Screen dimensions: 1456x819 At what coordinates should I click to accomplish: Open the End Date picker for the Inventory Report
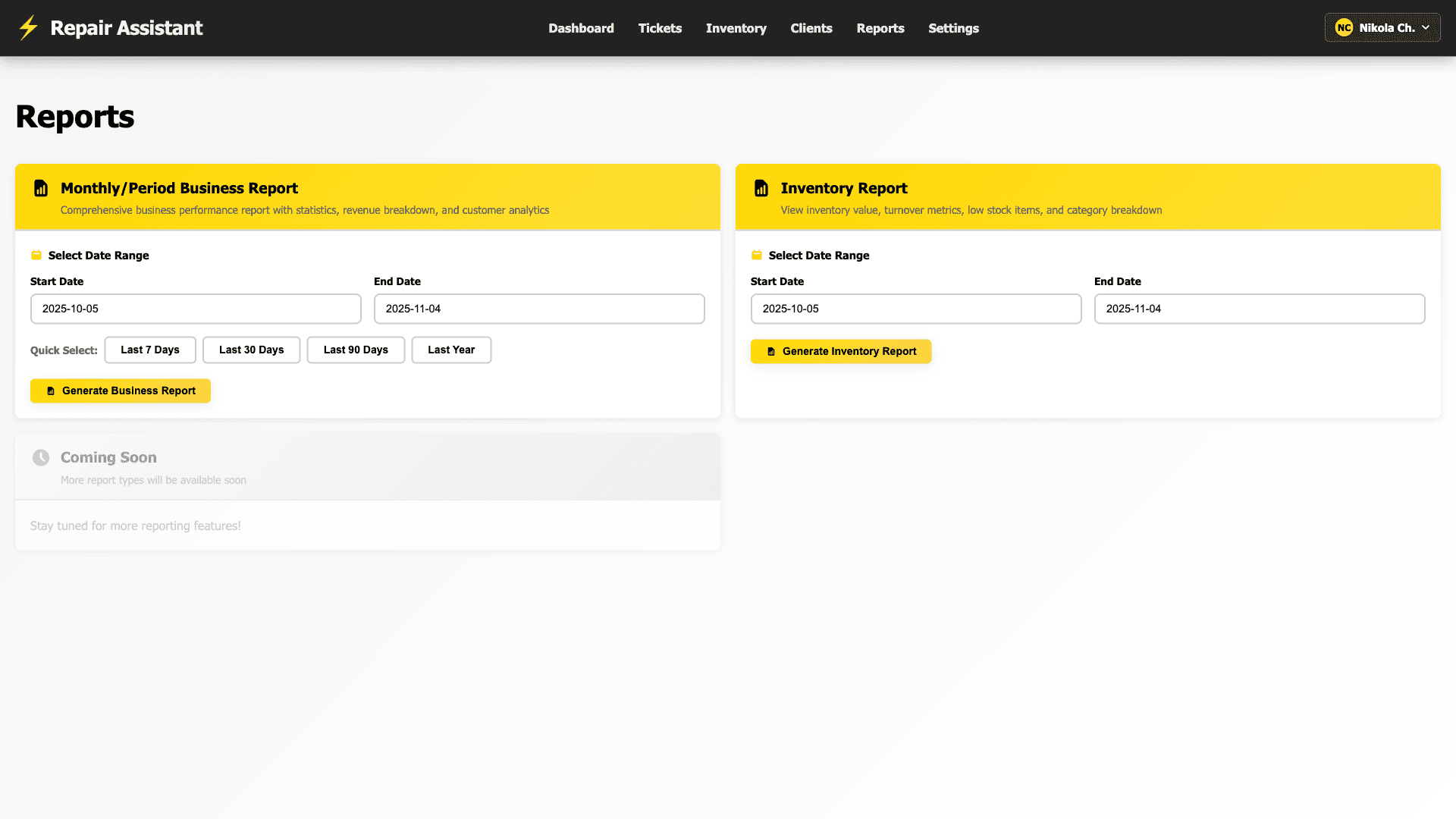point(1259,309)
